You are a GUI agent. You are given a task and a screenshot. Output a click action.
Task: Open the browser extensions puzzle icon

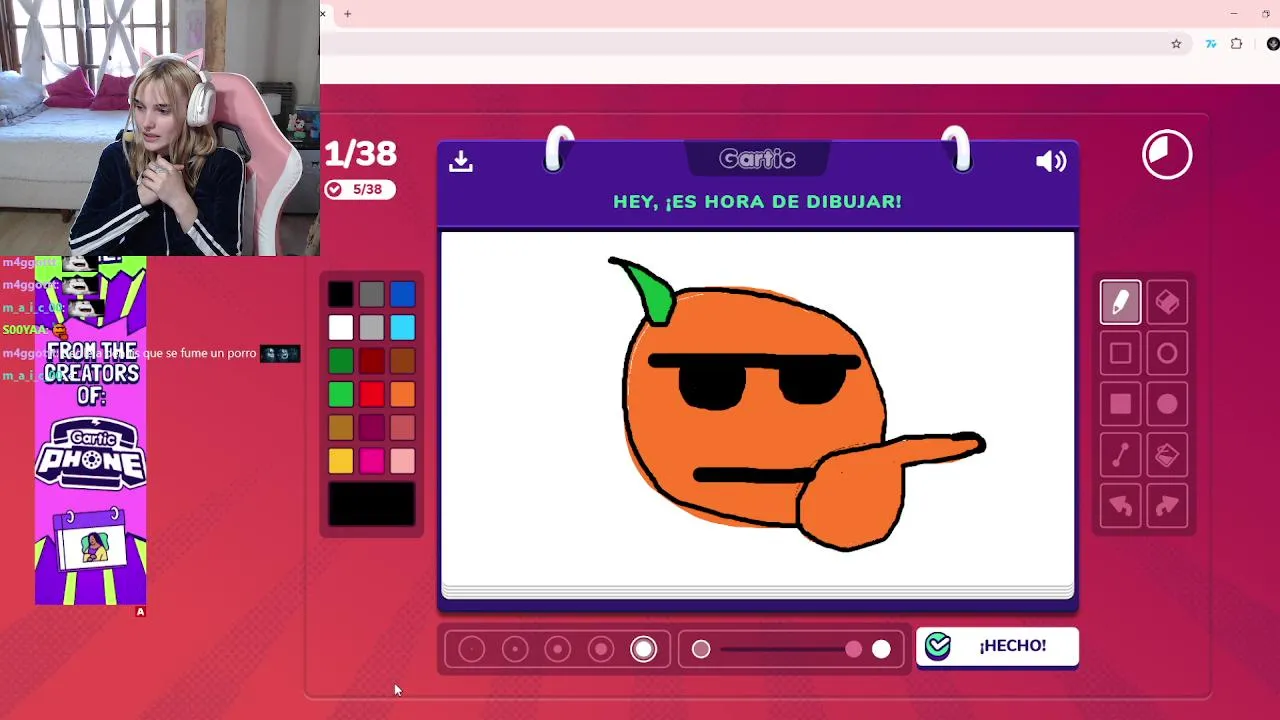tap(1237, 44)
